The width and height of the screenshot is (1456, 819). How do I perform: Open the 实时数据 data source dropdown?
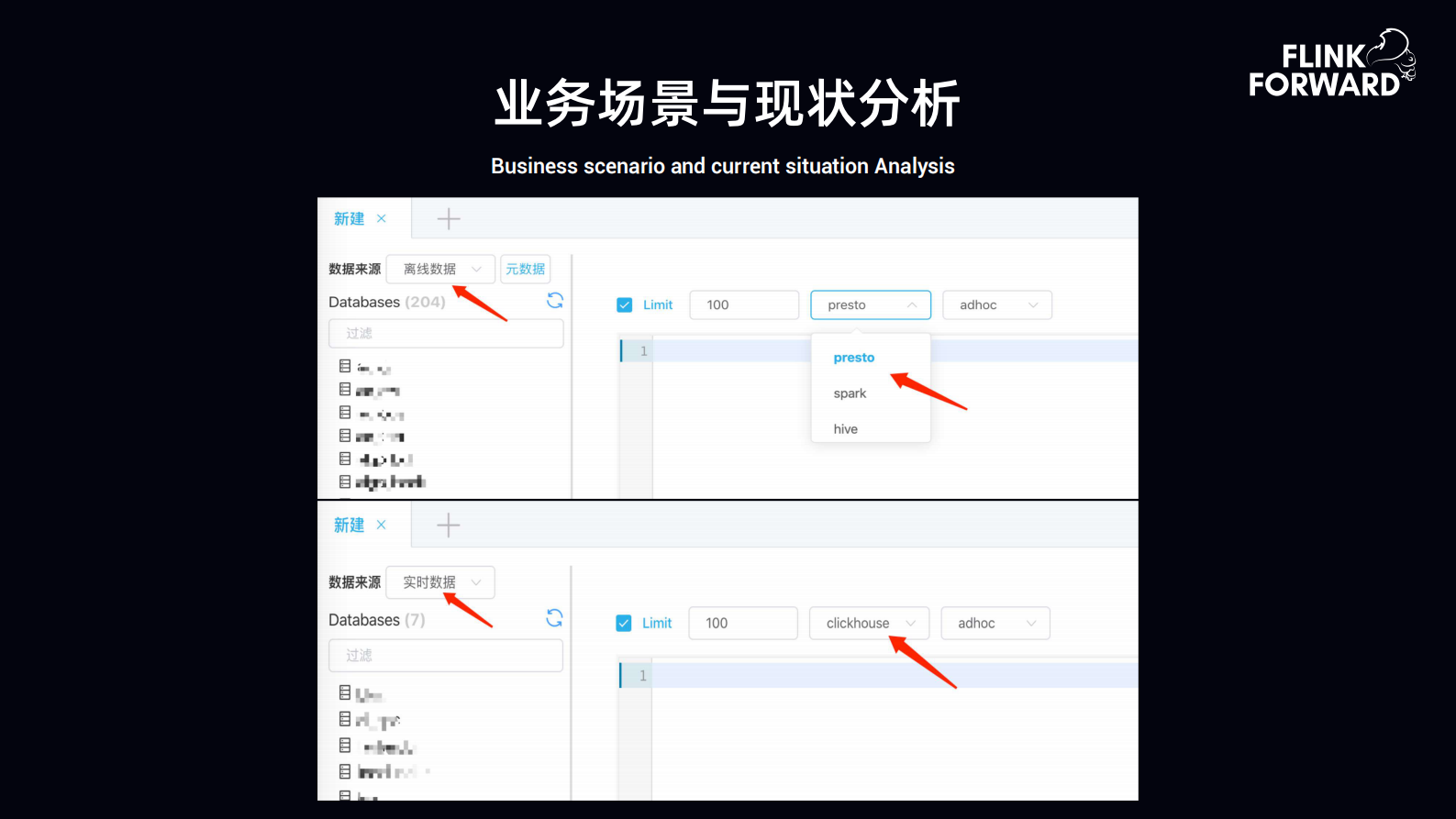(440, 582)
